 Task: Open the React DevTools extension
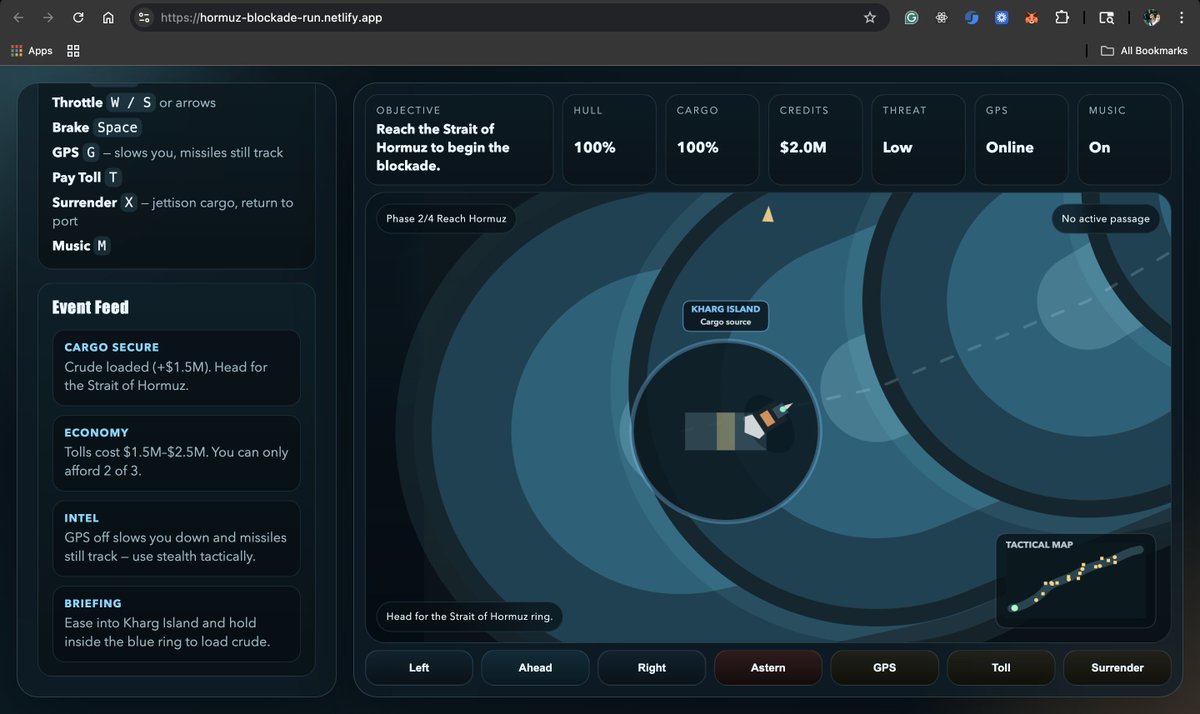coord(941,18)
